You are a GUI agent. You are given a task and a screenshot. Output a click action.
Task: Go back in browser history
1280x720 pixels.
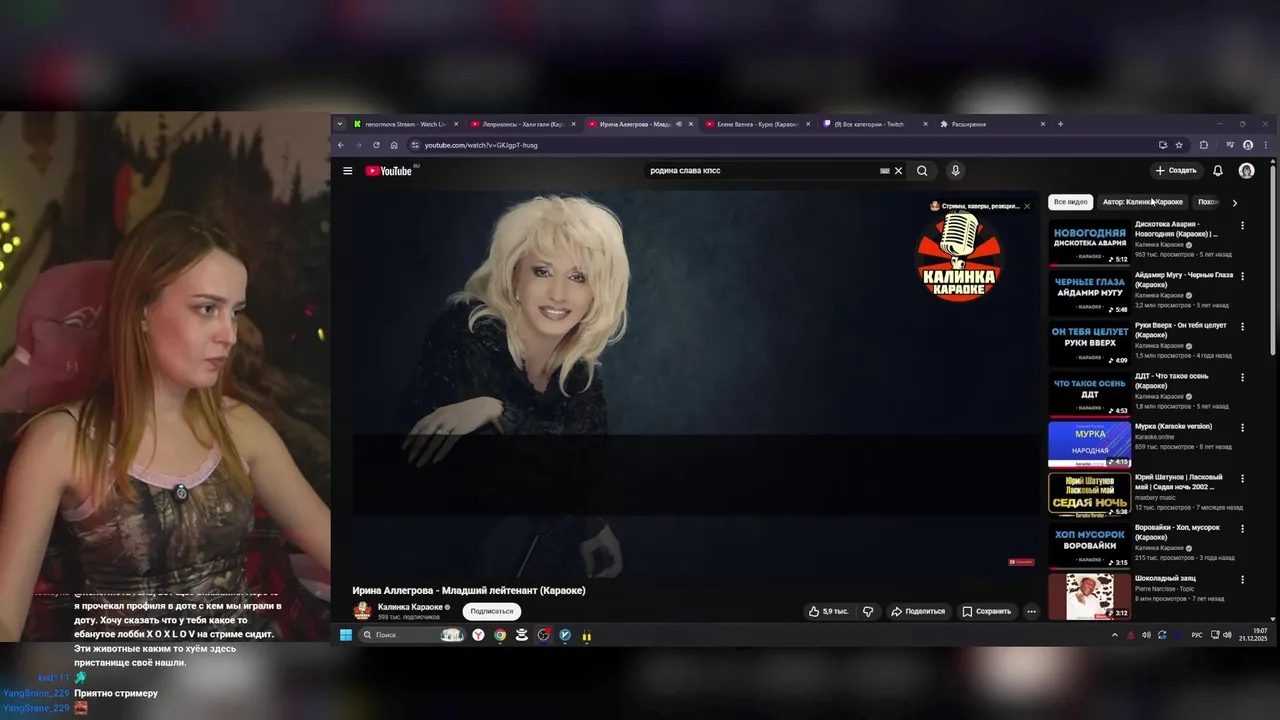pos(341,145)
